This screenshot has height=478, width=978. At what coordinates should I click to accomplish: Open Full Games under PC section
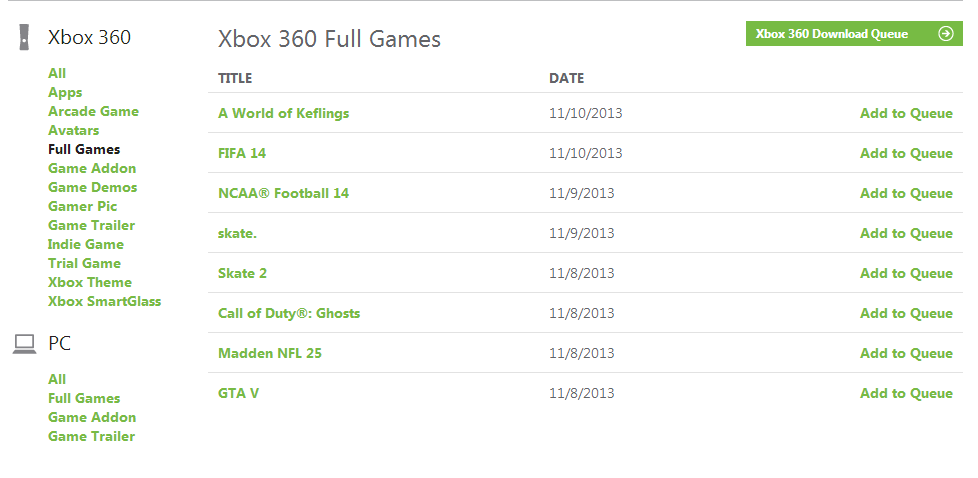pos(84,398)
